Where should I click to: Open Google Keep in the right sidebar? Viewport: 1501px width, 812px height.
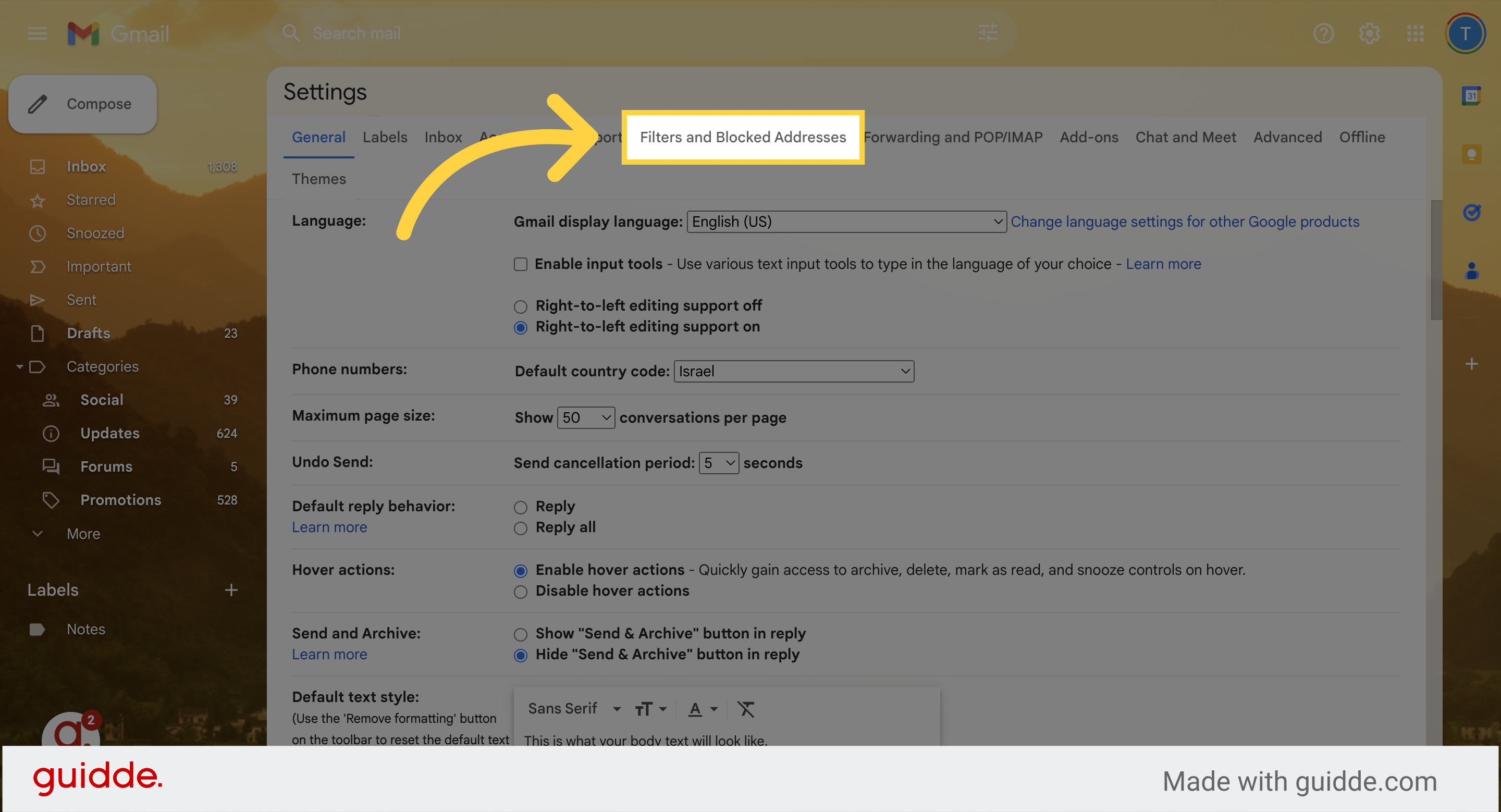(1471, 154)
